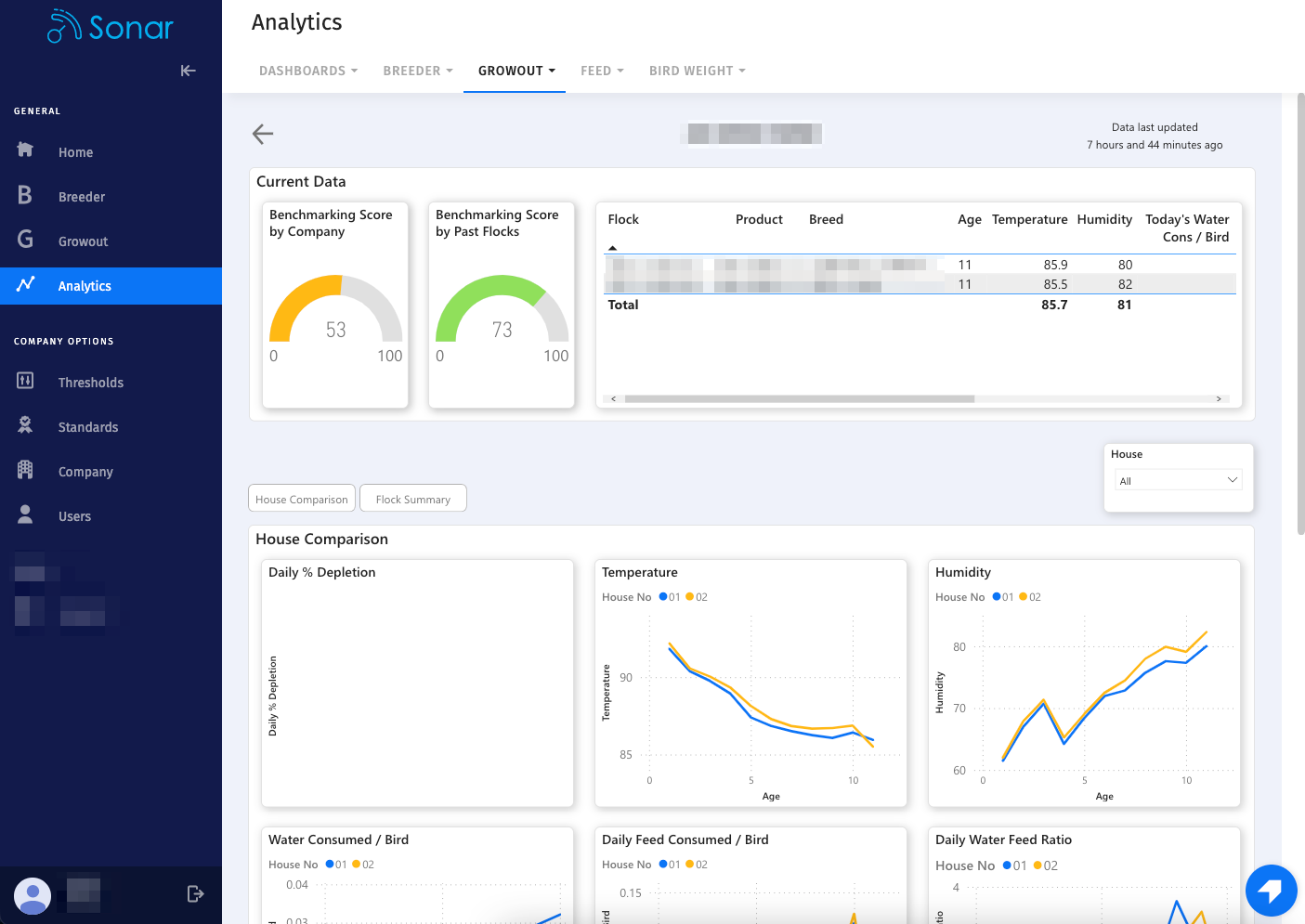Sort by Temperature column header
1305x924 pixels.
[1029, 219]
